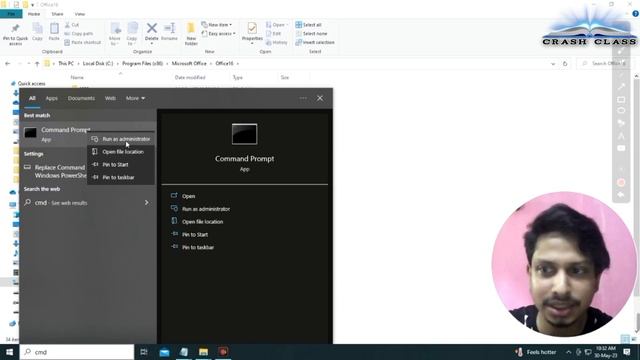
Task: Open search options ellipsis menu
Action: pyautogui.click(x=303, y=98)
